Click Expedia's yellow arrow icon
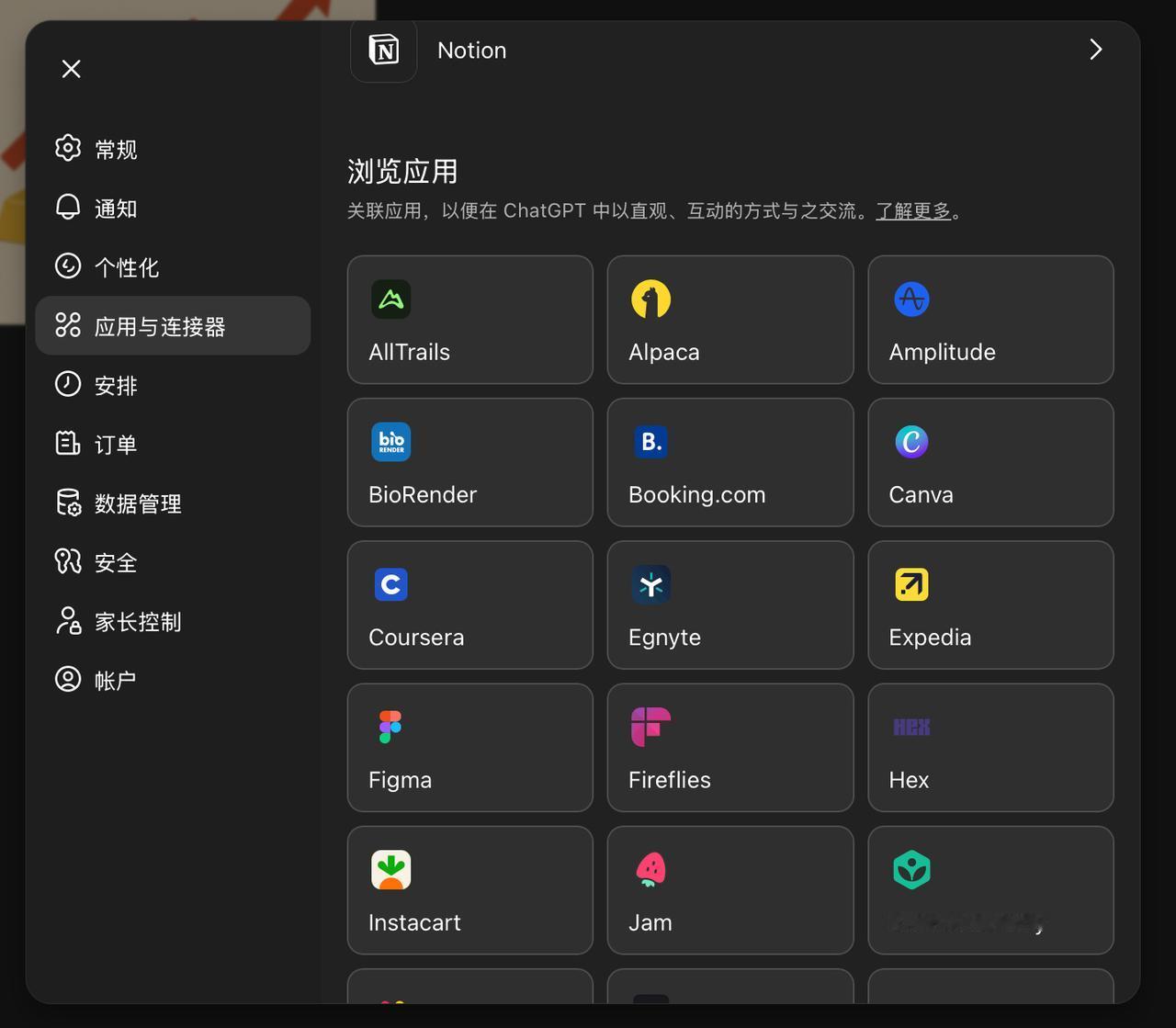The image size is (1176, 1028). [911, 584]
